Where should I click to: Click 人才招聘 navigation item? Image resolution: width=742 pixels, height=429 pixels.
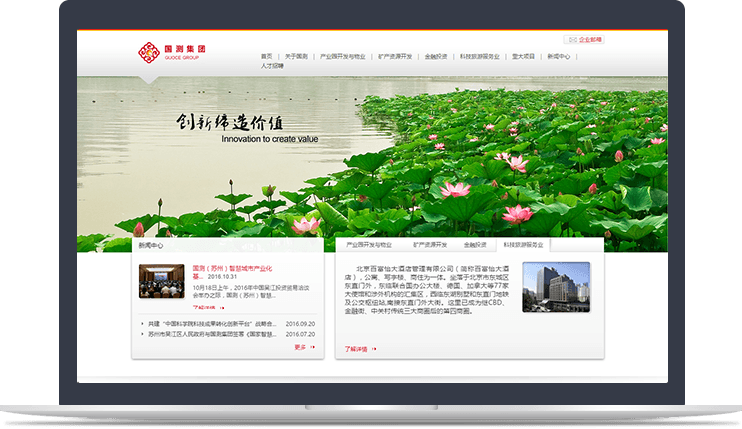(x=272, y=66)
